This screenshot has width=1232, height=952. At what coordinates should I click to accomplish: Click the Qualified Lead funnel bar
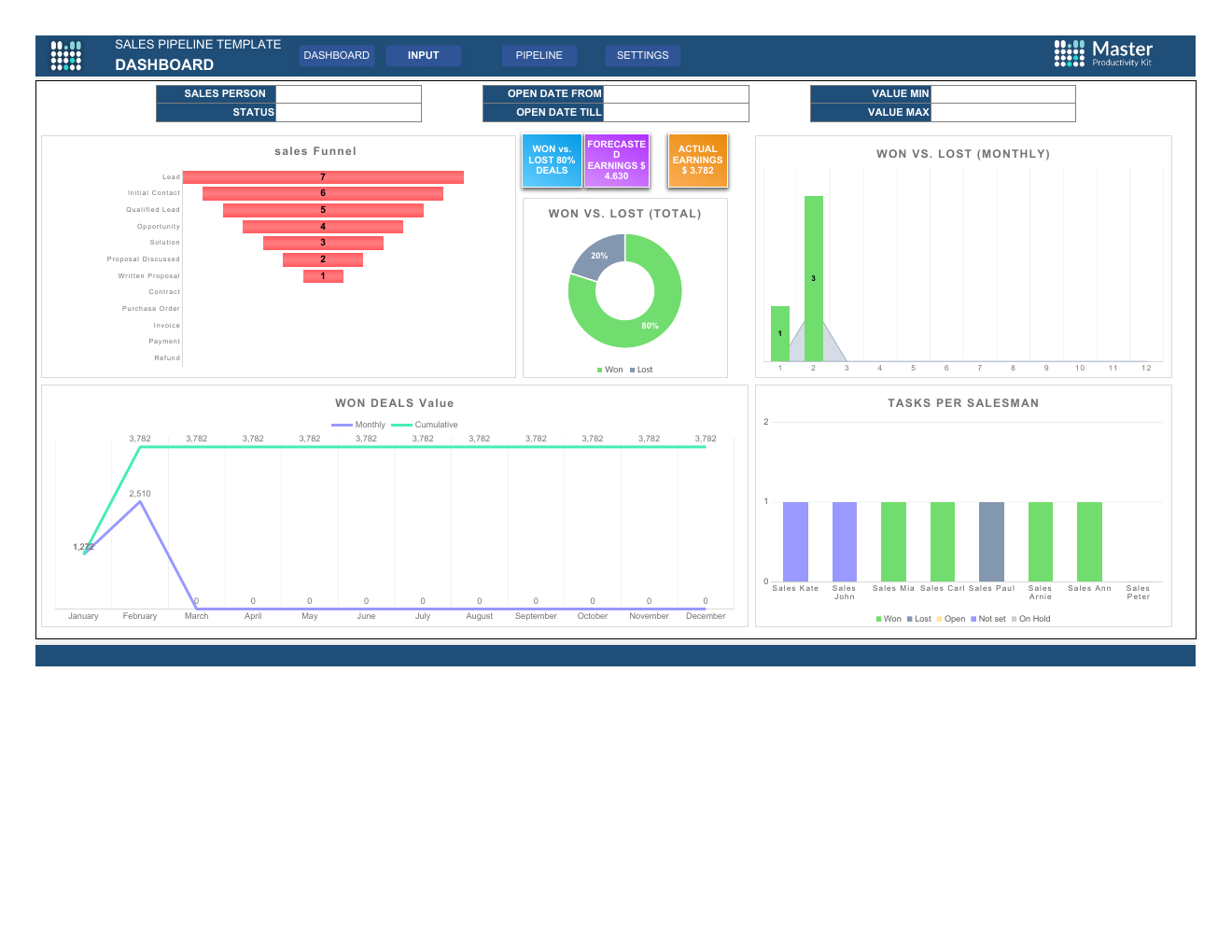323,210
